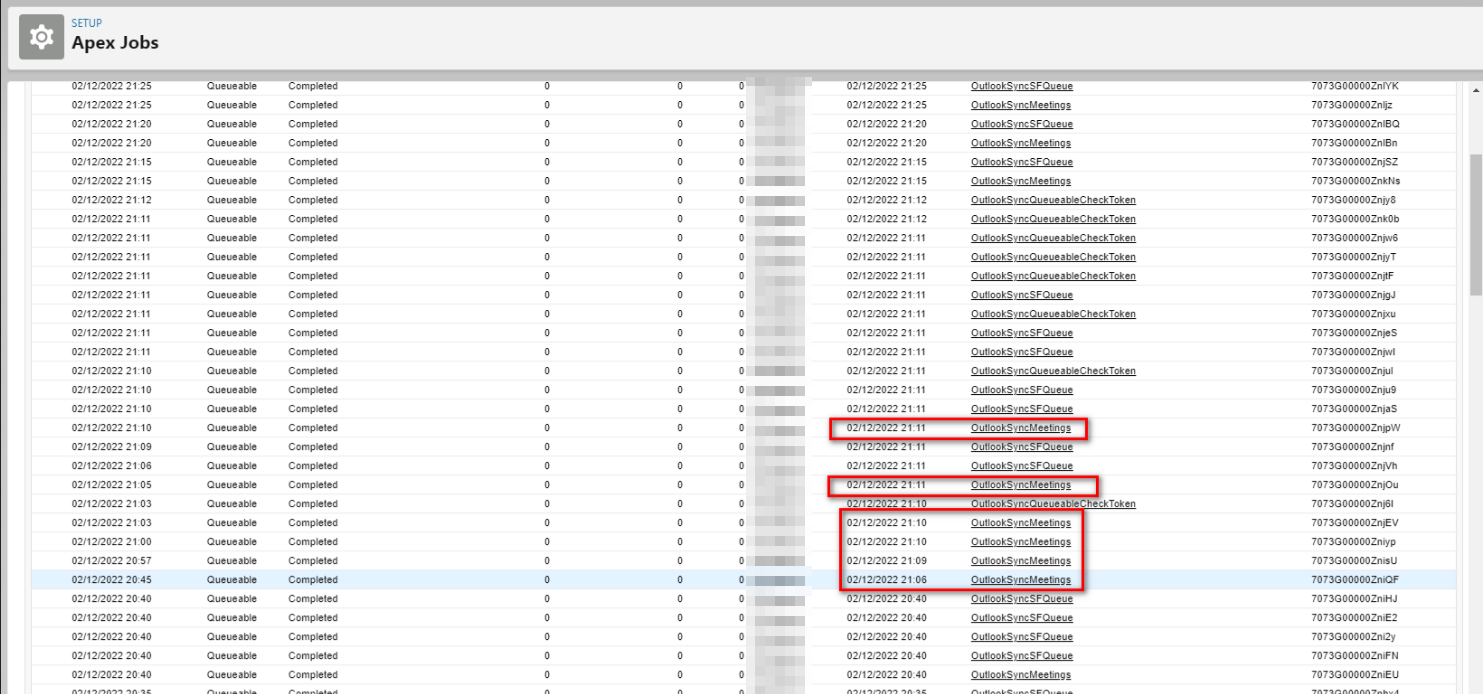Screen dimensions: 1483x694
Task: Click submitted date 02/12/2022 20:57
Action: click(112, 561)
